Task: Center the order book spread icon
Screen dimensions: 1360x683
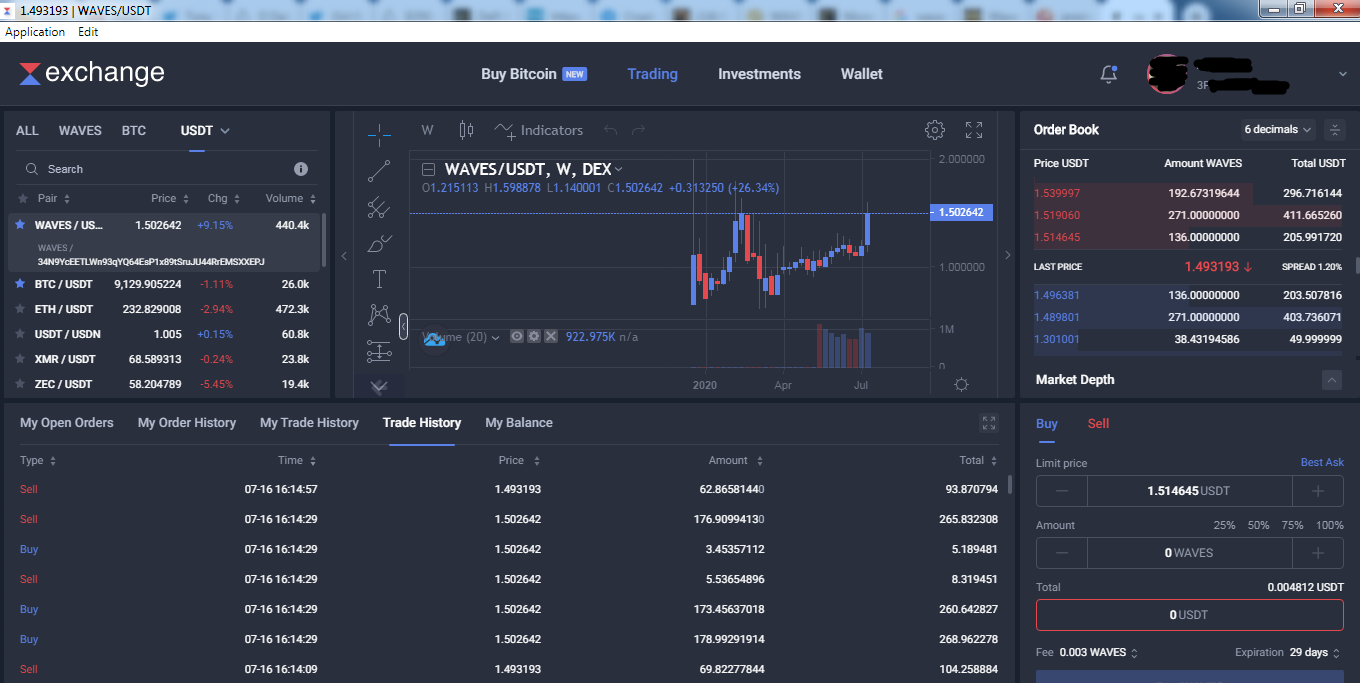Action: 1335,129
